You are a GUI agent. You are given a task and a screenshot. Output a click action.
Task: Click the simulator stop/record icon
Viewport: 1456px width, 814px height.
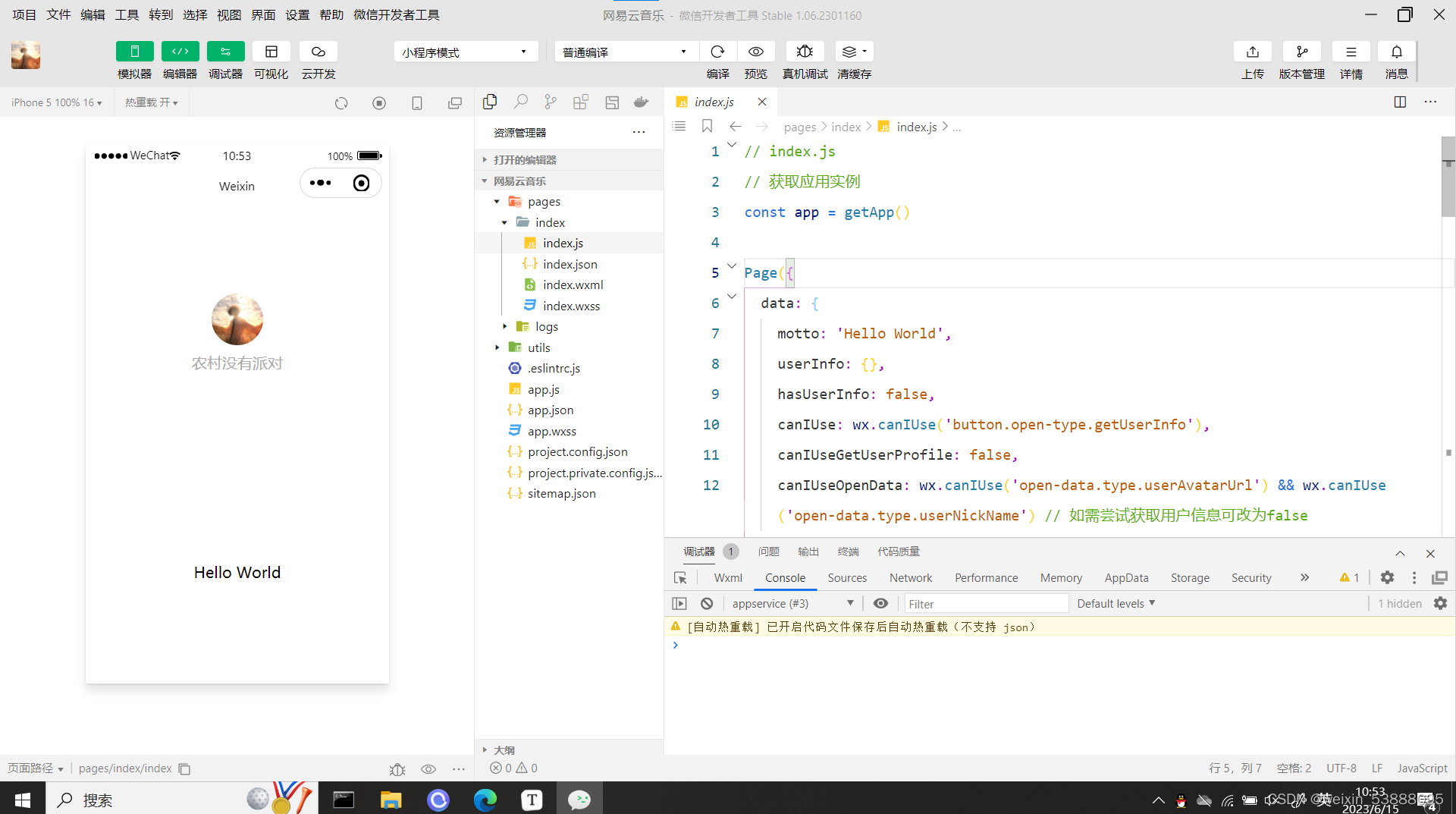tap(379, 103)
